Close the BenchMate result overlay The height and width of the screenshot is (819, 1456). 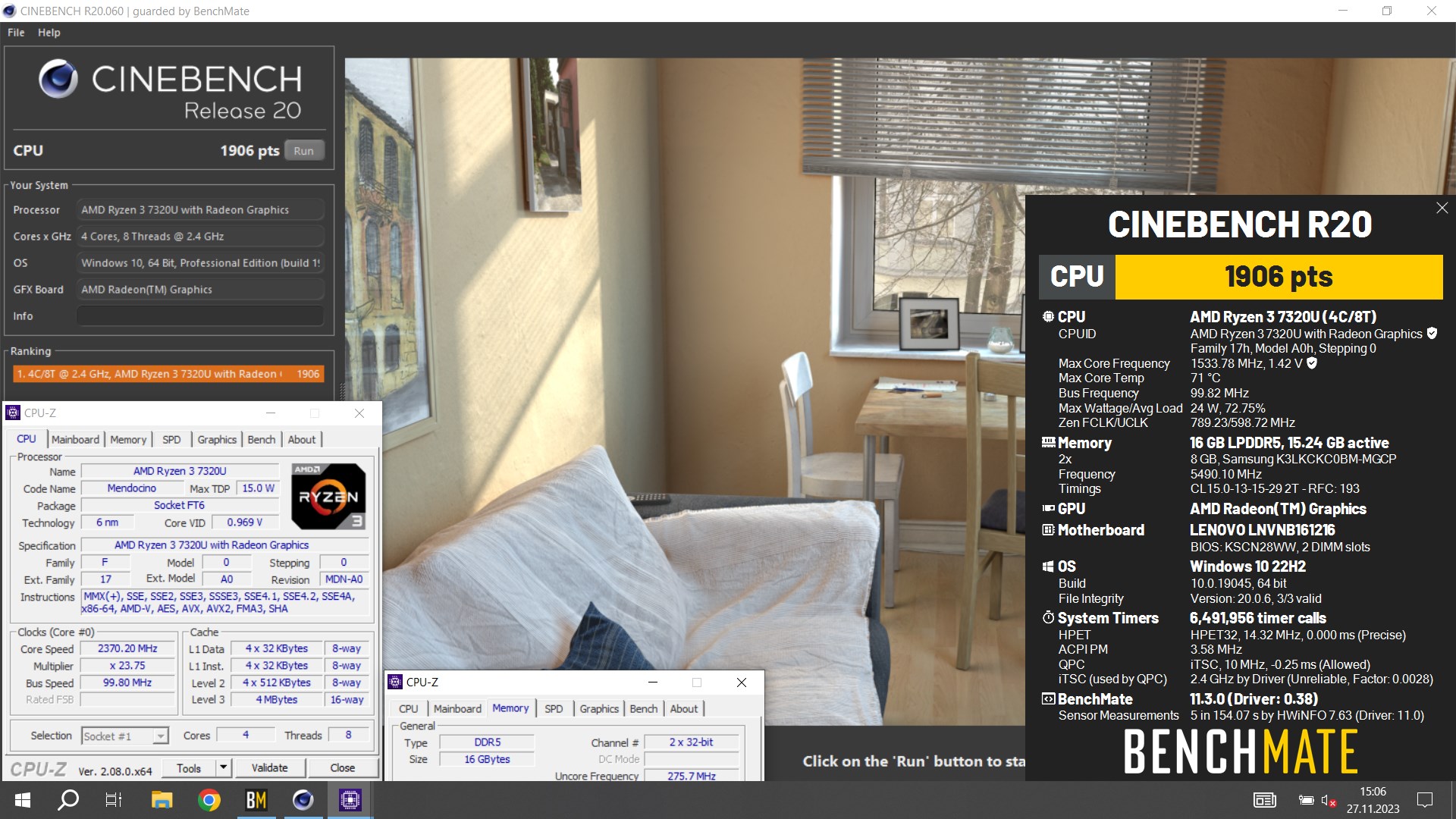(1442, 208)
